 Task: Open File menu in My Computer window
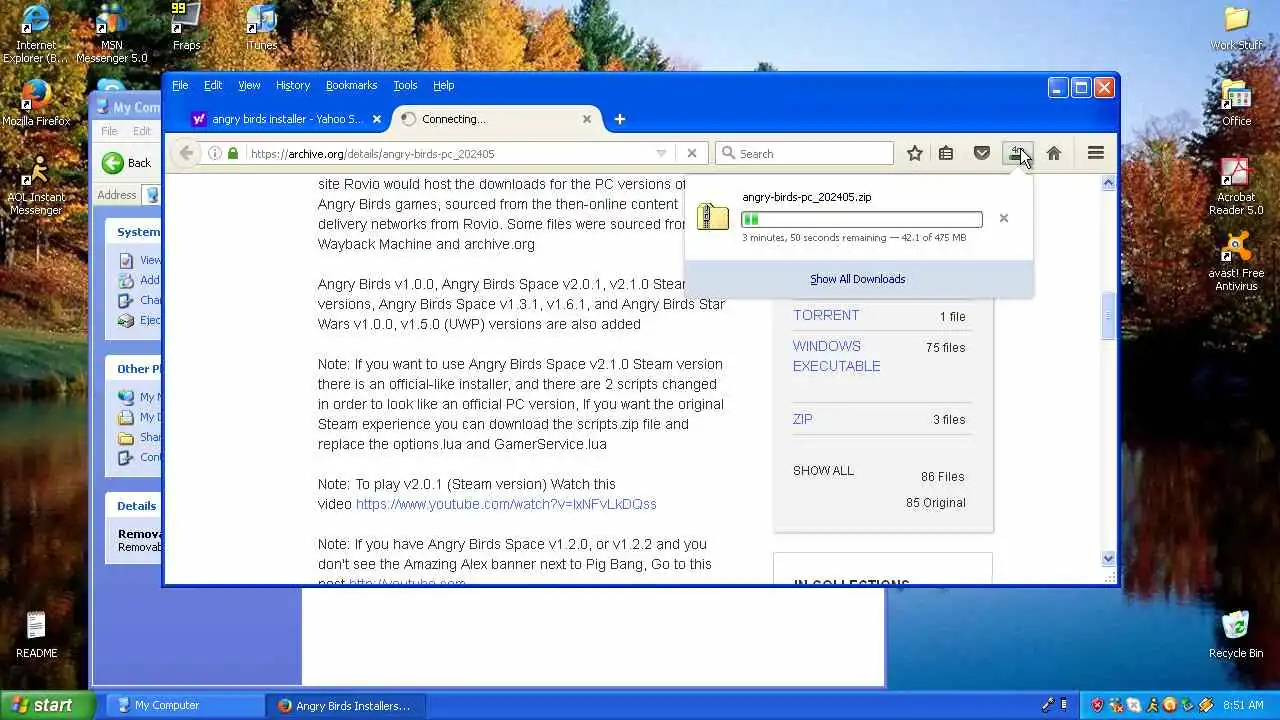109,131
